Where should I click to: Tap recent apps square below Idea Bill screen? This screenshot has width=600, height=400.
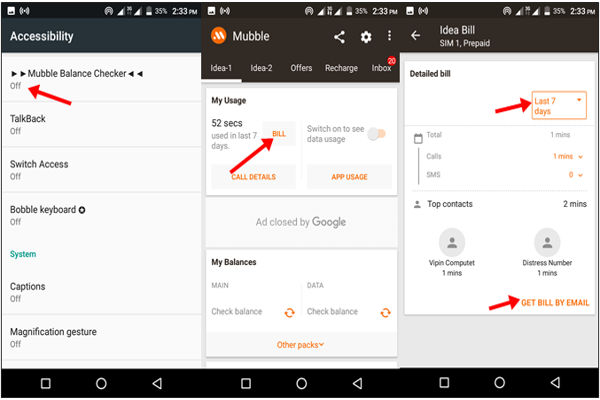(x=444, y=382)
